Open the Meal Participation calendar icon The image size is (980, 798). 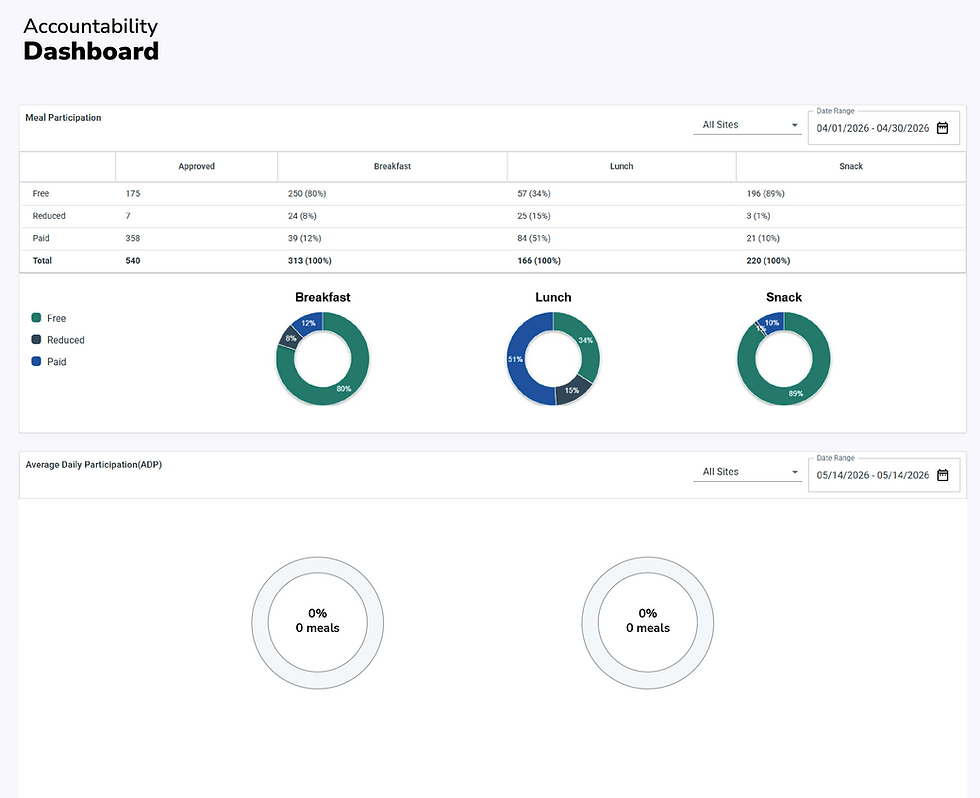tap(942, 128)
